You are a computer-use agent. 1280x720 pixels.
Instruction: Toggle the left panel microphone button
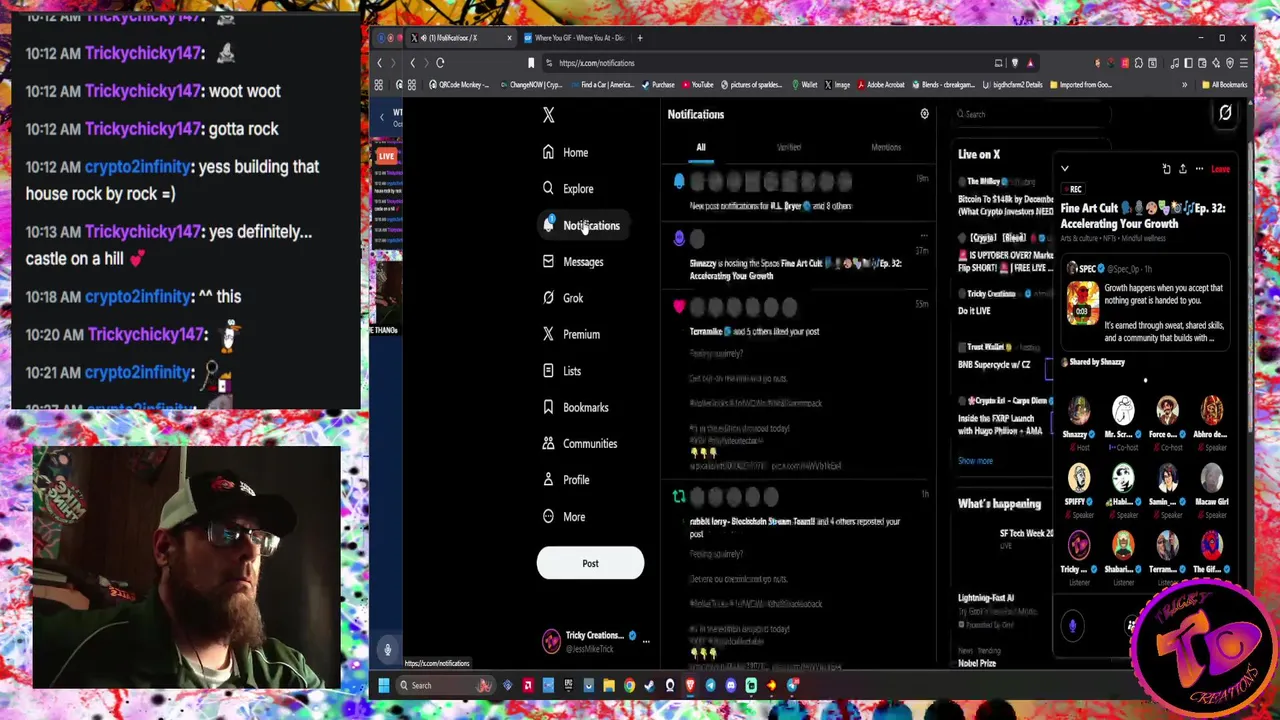[387, 650]
